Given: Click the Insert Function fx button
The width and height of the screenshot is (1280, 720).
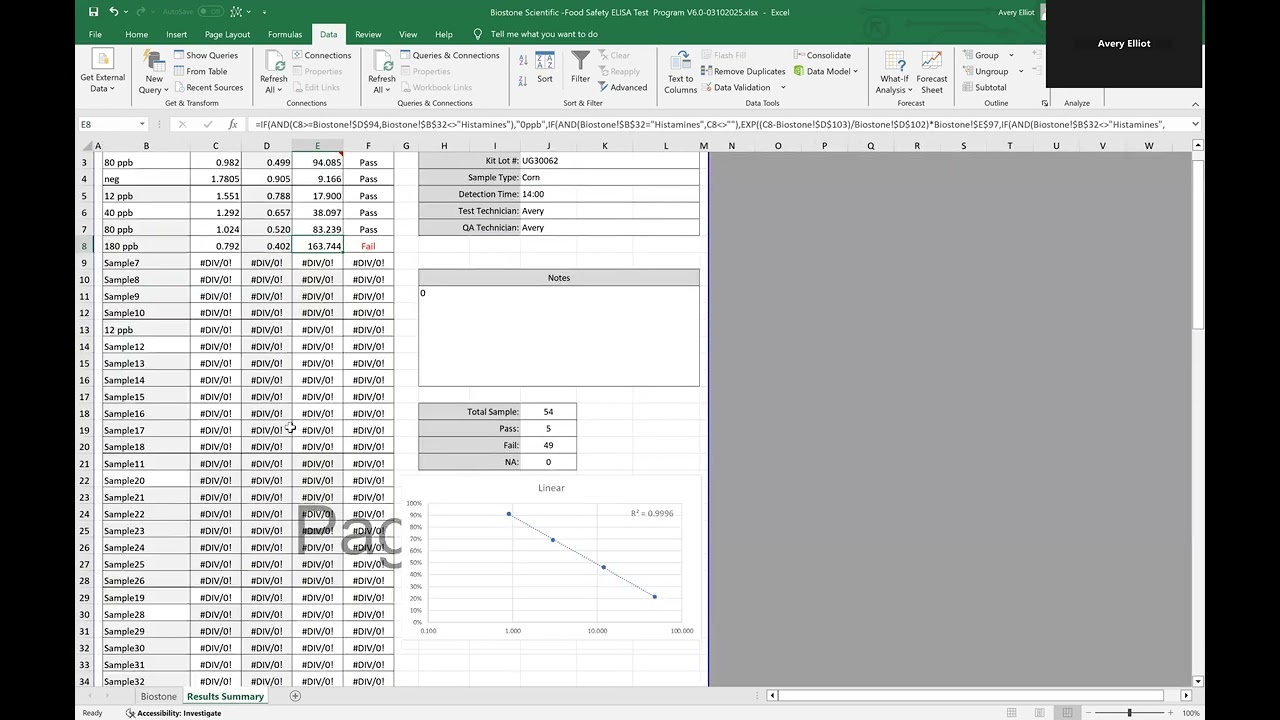Looking at the screenshot, I should [x=233, y=124].
